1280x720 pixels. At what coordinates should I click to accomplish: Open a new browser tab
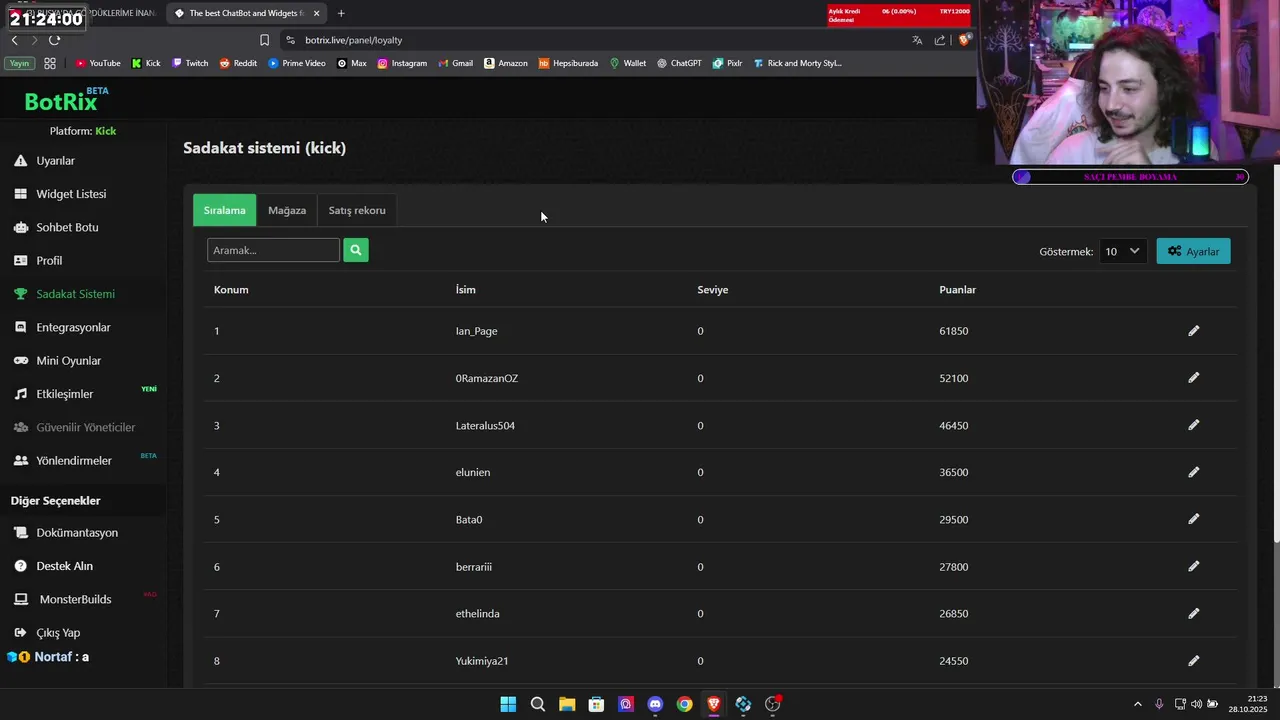(x=341, y=13)
